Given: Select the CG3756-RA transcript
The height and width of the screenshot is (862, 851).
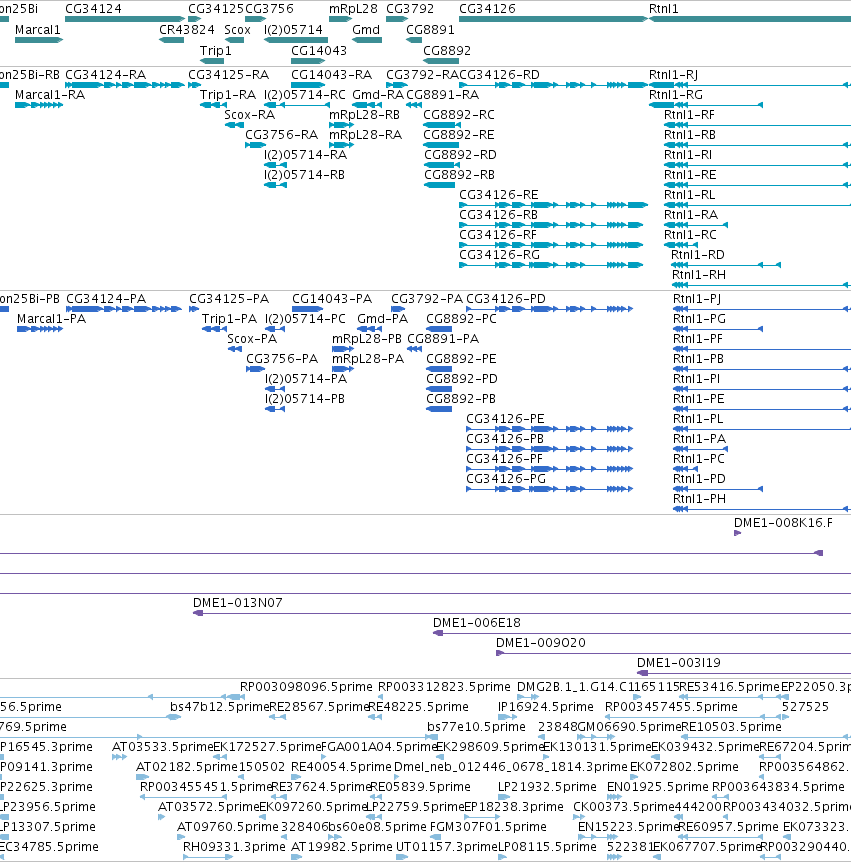Looking at the screenshot, I should pyautogui.click(x=256, y=145).
